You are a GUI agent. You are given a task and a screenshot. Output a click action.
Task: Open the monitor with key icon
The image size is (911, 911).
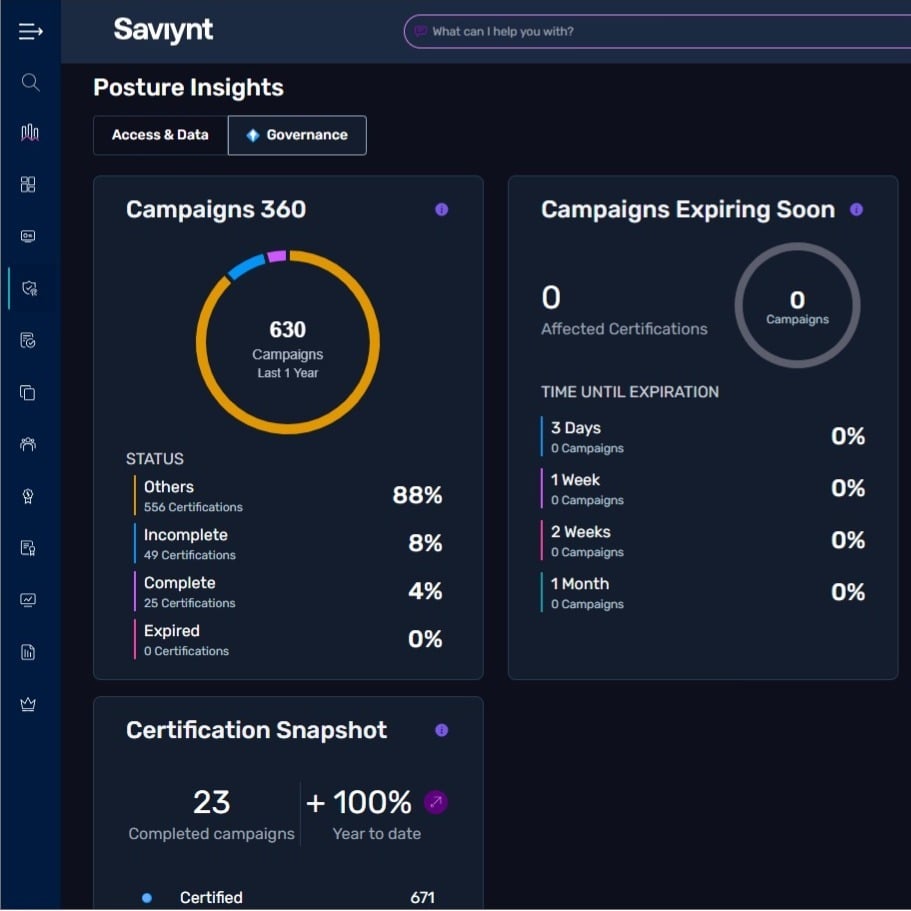tap(28, 236)
